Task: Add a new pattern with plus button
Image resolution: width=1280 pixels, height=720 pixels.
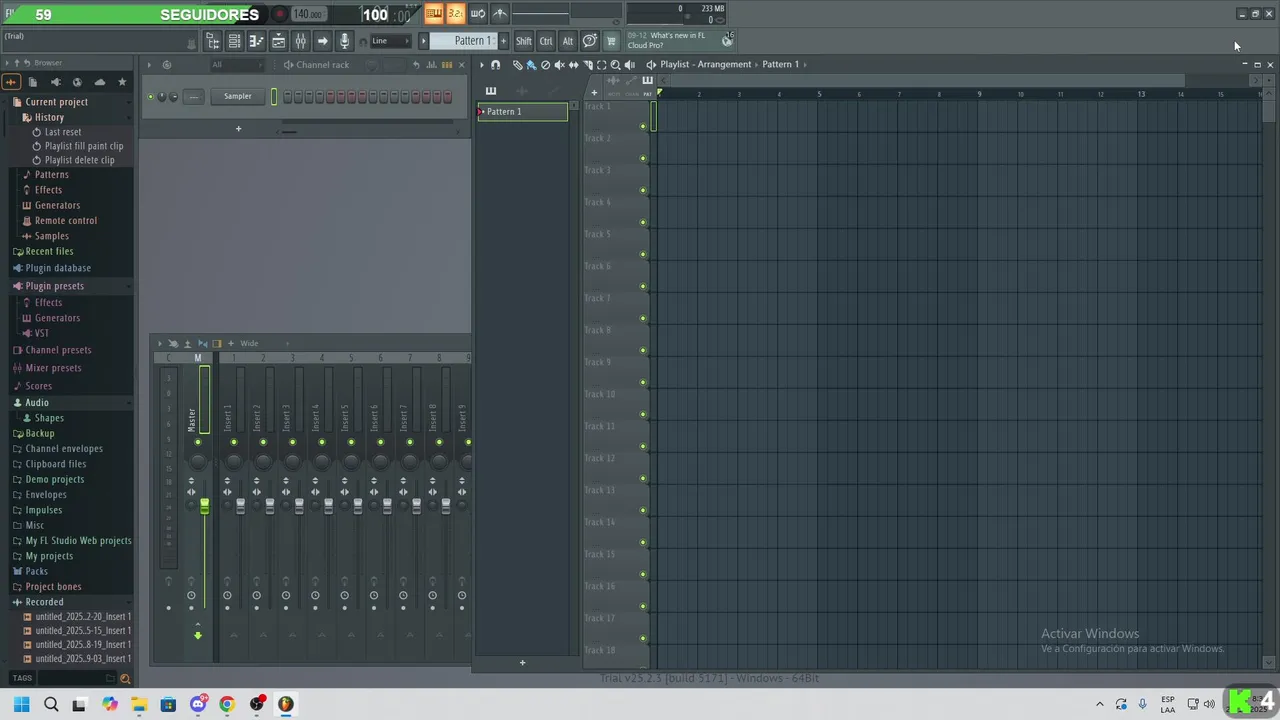Action: coord(503,41)
